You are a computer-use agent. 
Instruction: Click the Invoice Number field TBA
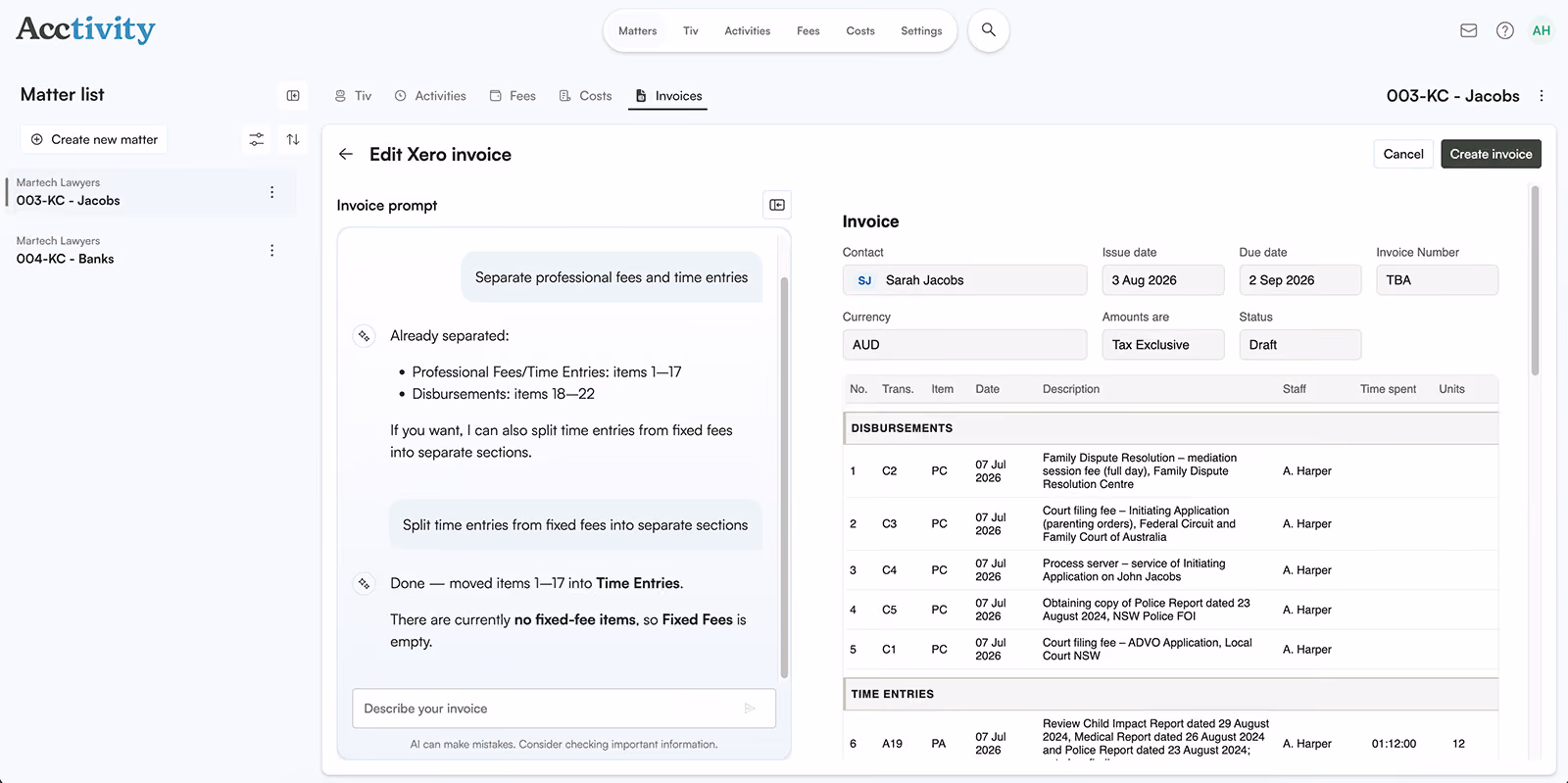[x=1437, y=280]
